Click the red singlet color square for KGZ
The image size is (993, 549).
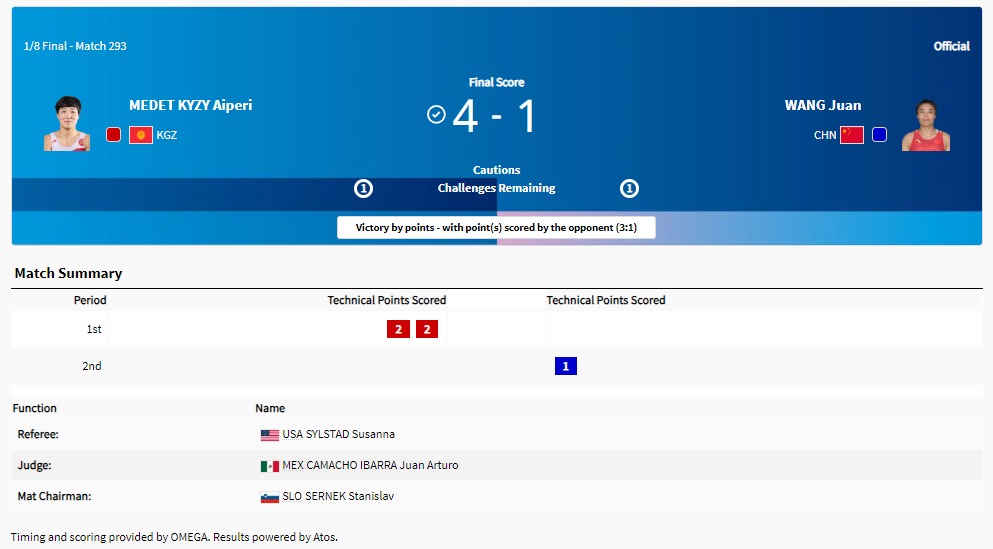pos(114,135)
